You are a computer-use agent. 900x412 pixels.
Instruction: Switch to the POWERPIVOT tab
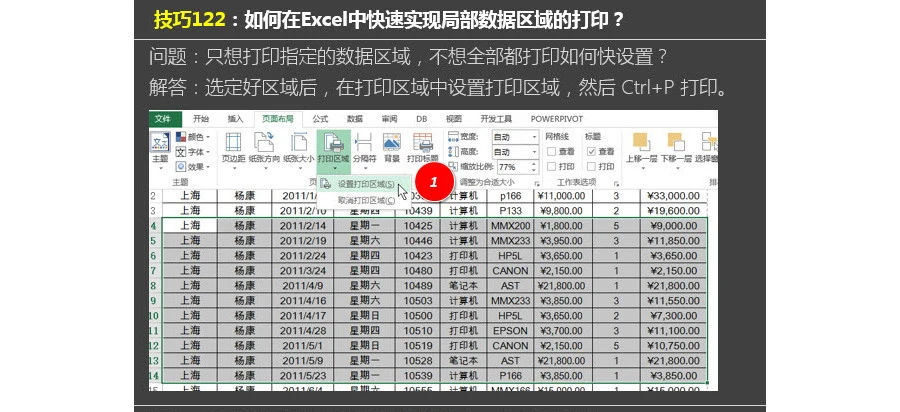coord(556,119)
